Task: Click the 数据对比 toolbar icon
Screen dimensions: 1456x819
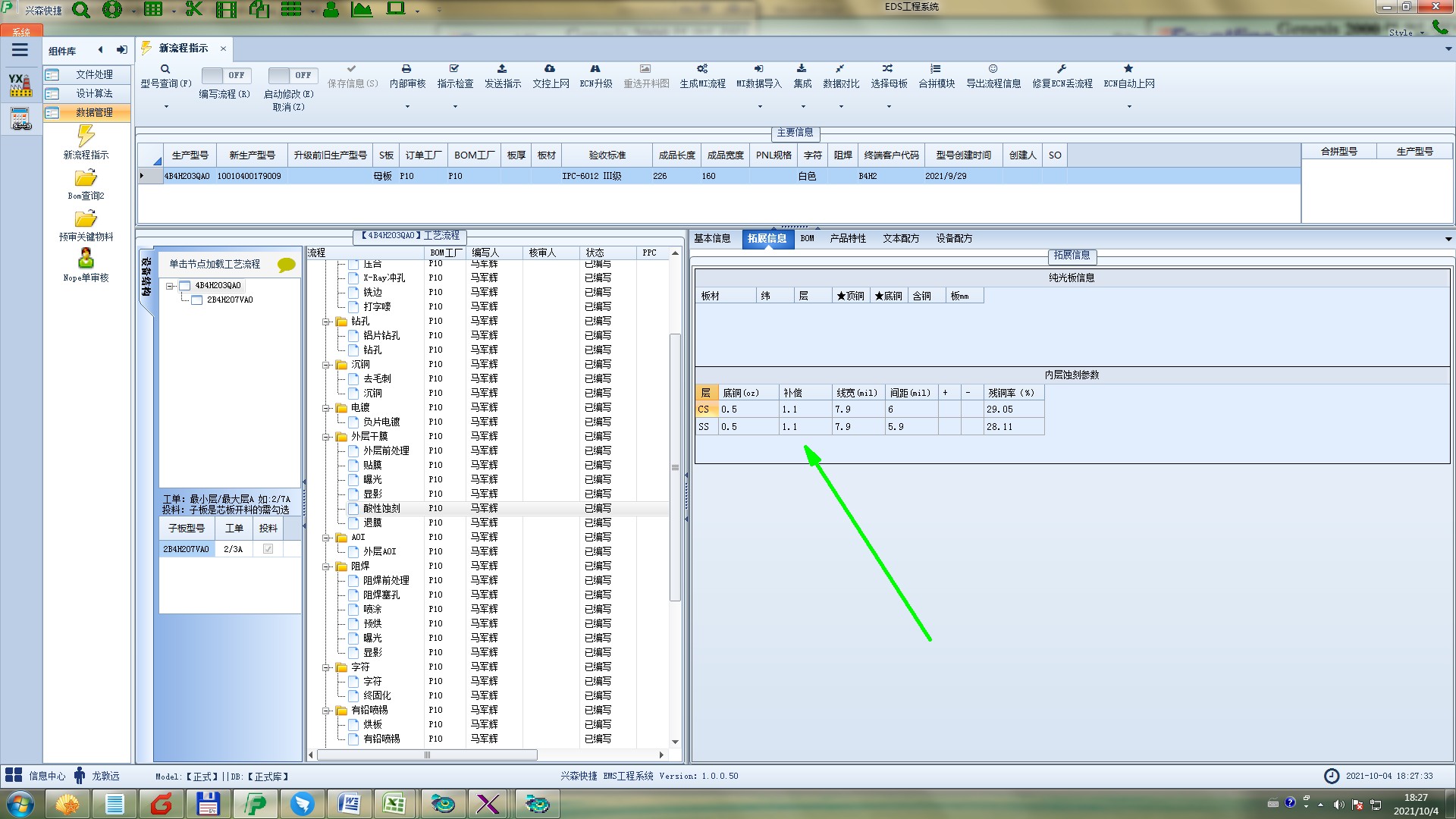Action: click(x=840, y=69)
